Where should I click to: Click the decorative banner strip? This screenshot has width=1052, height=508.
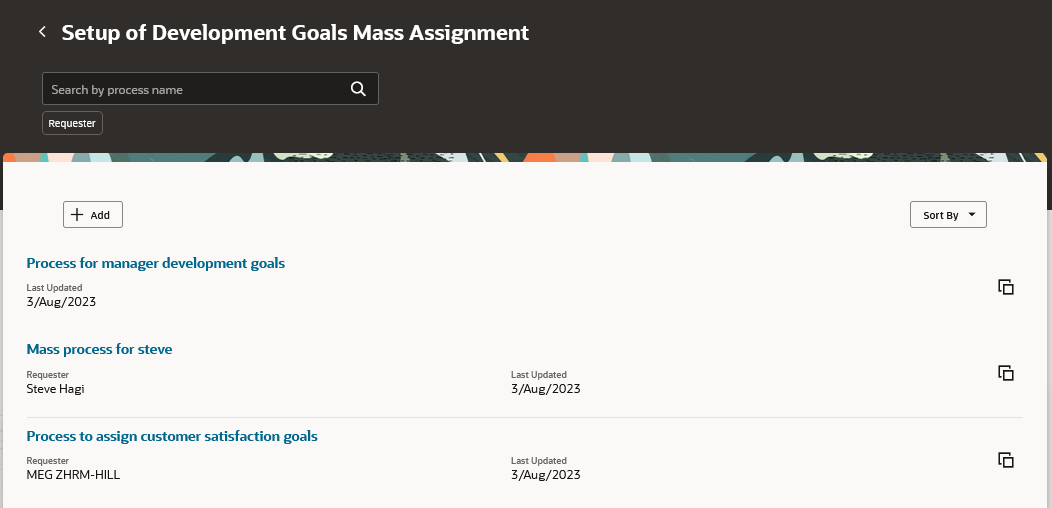click(x=525, y=157)
